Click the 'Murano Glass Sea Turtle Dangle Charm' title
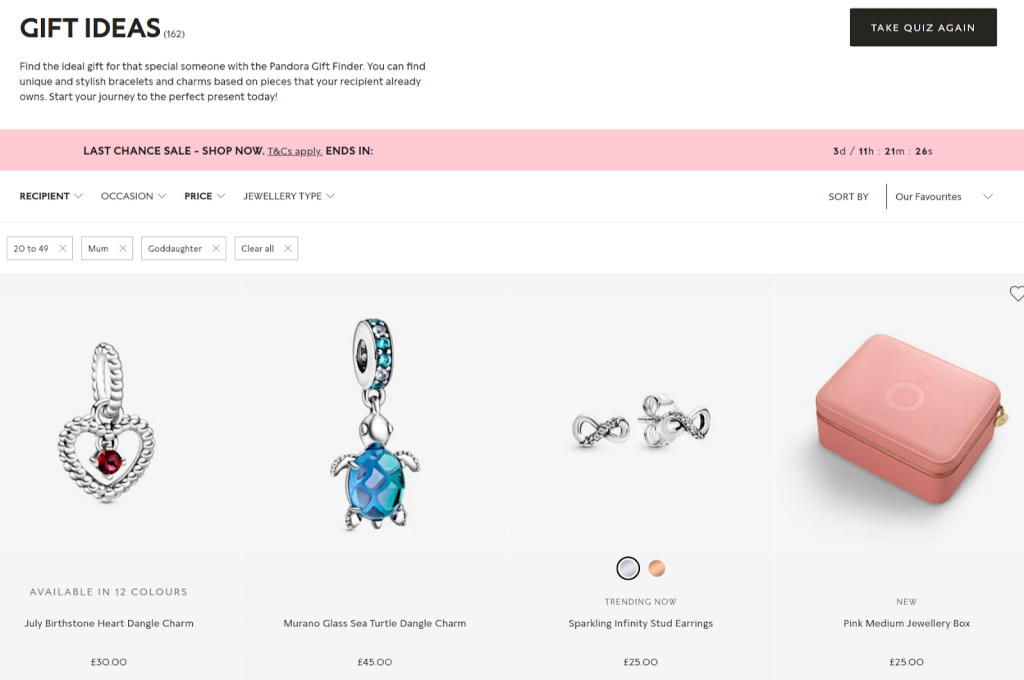 (375, 623)
